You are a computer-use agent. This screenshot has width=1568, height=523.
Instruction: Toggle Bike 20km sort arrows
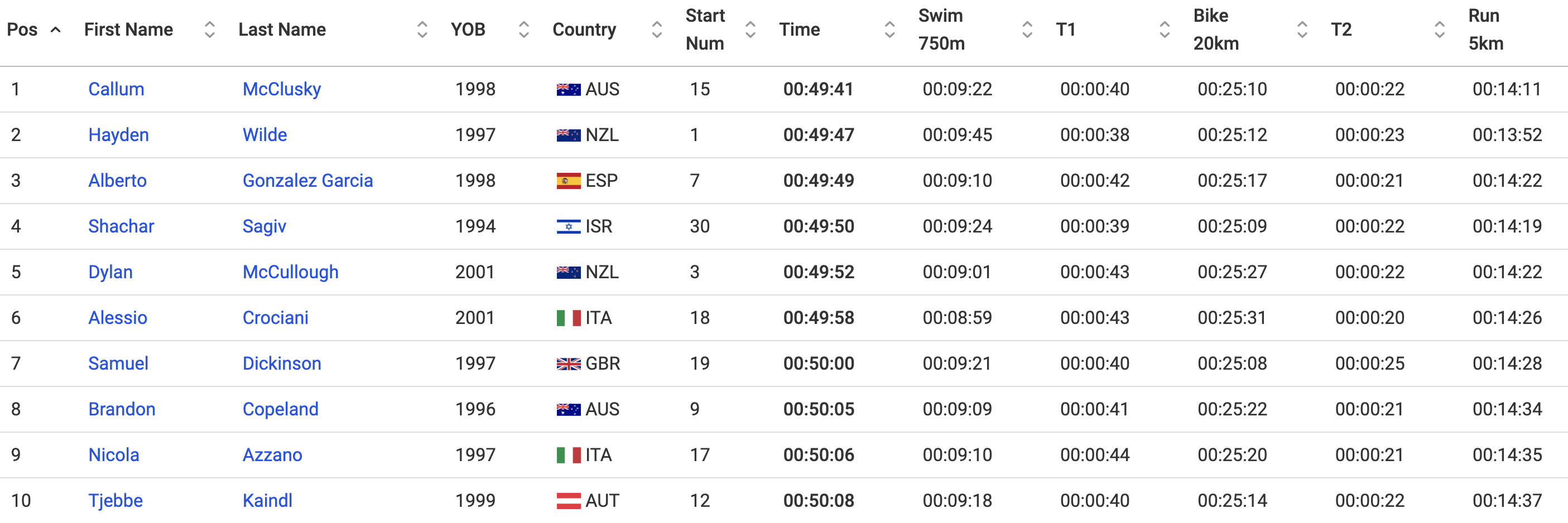tap(1302, 29)
